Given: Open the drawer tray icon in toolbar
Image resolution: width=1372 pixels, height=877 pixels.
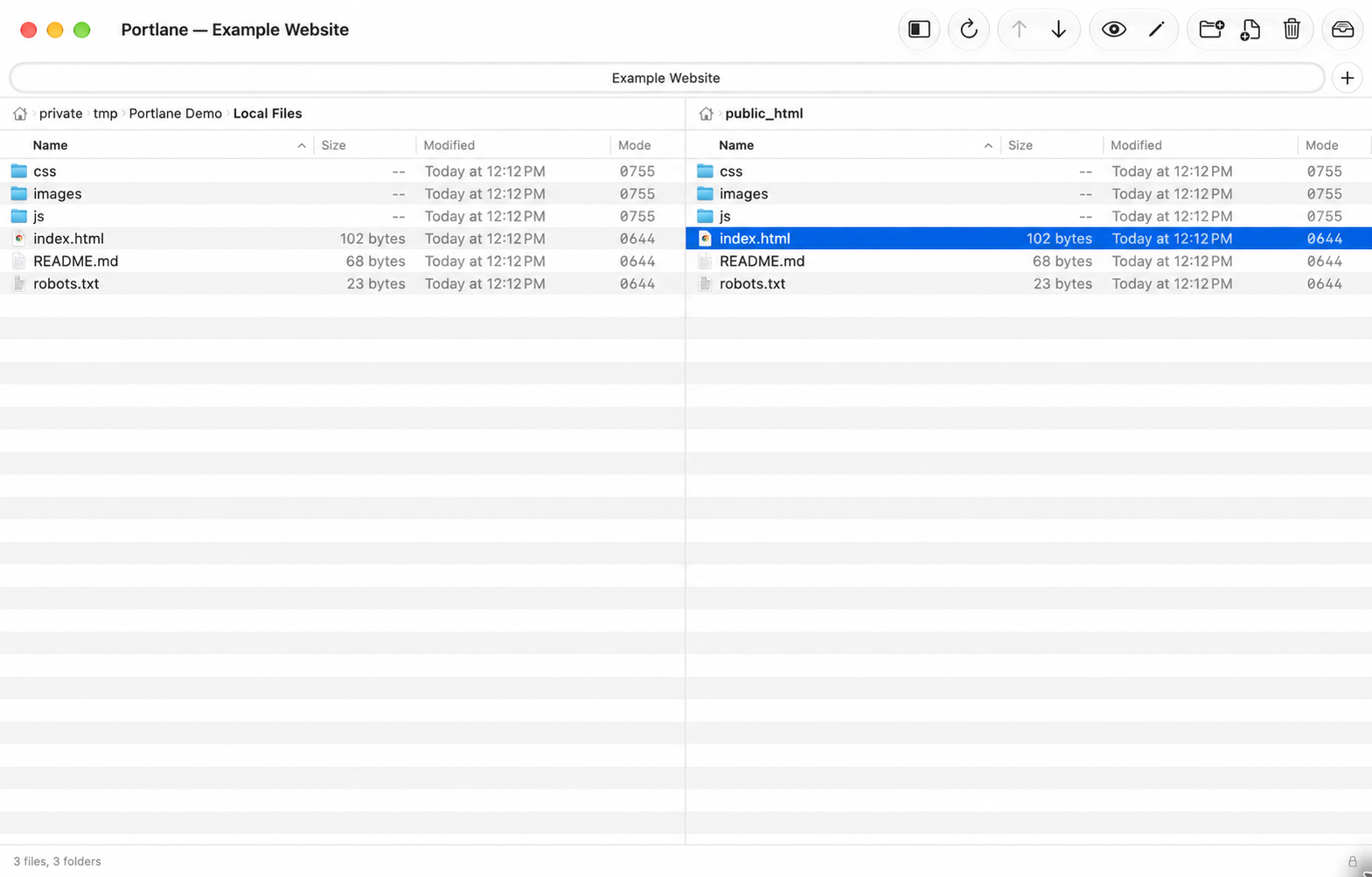Looking at the screenshot, I should click(x=1342, y=30).
